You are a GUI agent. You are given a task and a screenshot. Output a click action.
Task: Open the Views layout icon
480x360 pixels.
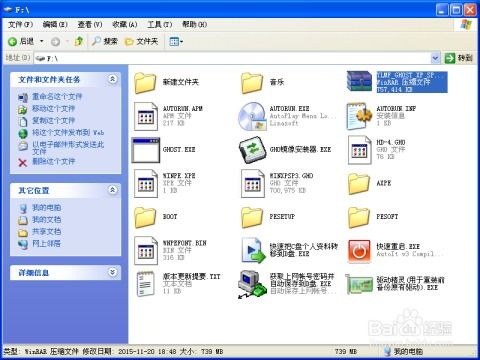pos(174,42)
